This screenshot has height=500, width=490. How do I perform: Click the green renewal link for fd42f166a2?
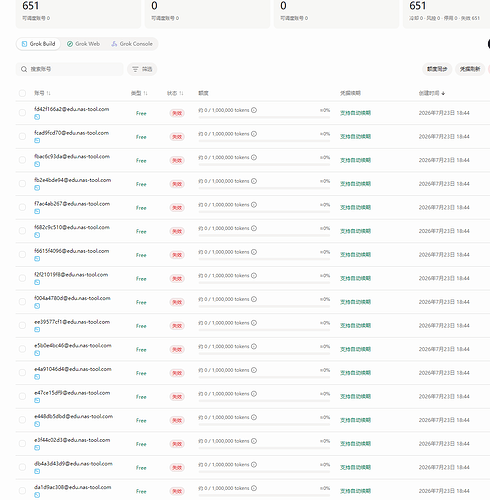(355, 113)
